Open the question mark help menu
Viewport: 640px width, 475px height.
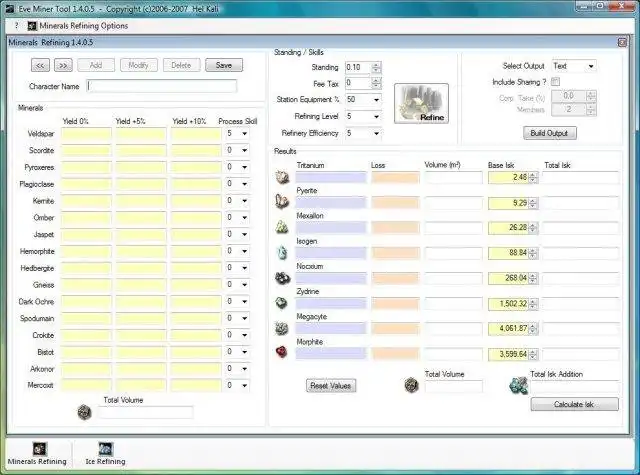click(16, 26)
